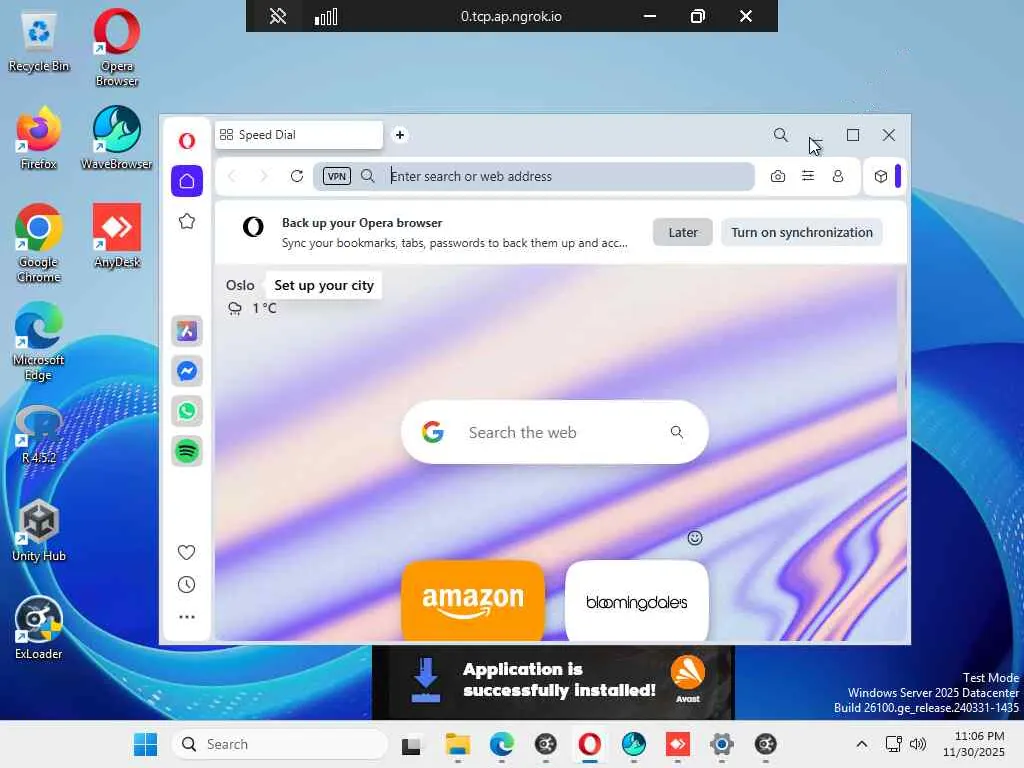This screenshot has height=768, width=1024.
Task: Open the extensions cube icon
Action: coord(881,176)
